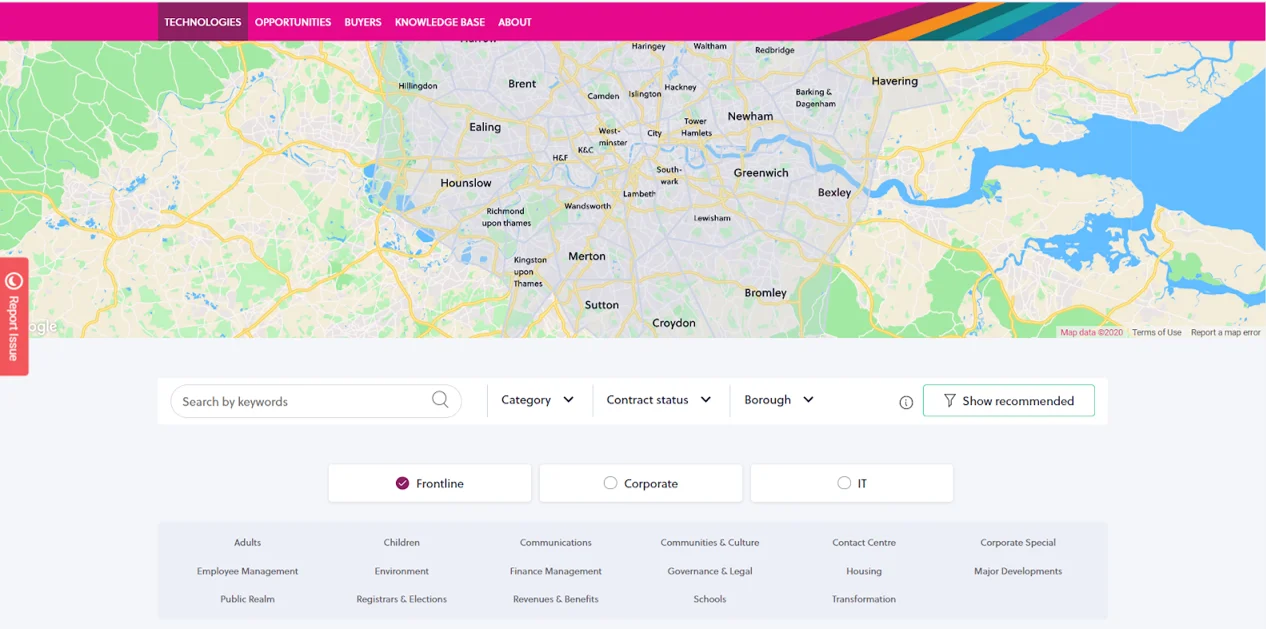Viewport: 1266px width, 629px height.
Task: Open the About nav item
Action: coord(515,22)
